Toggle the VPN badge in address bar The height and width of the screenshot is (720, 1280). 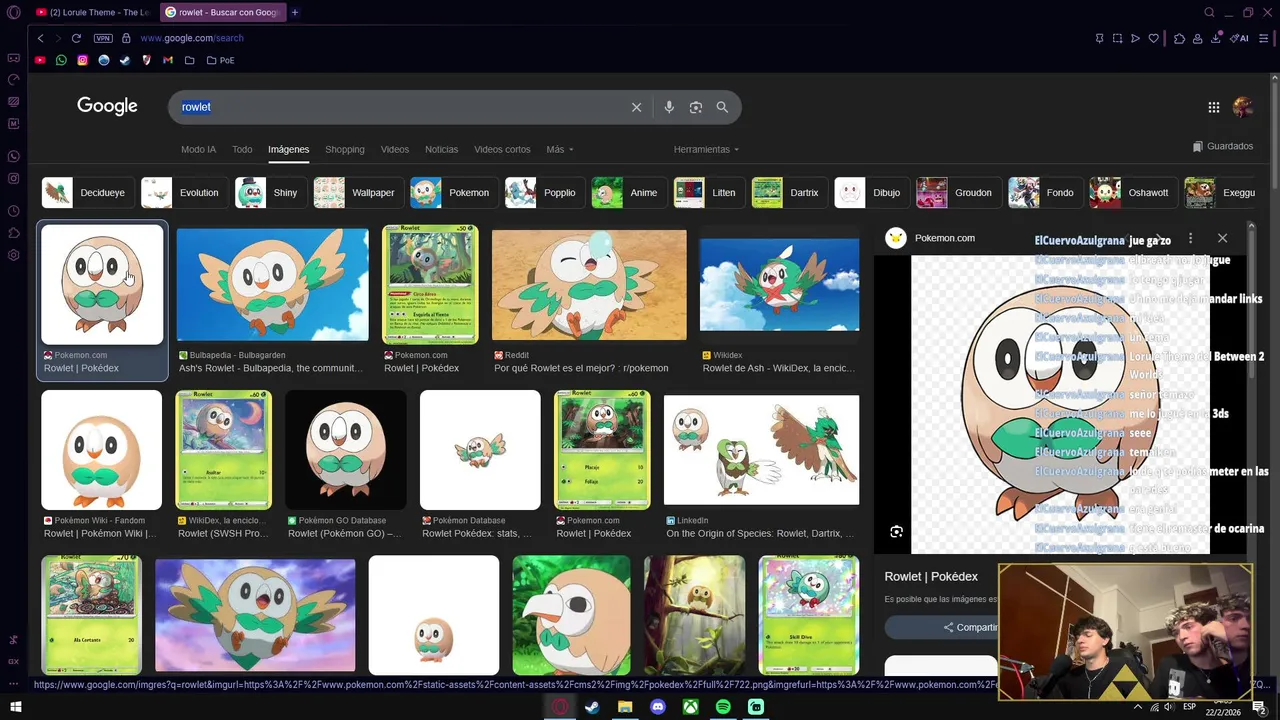(103, 38)
